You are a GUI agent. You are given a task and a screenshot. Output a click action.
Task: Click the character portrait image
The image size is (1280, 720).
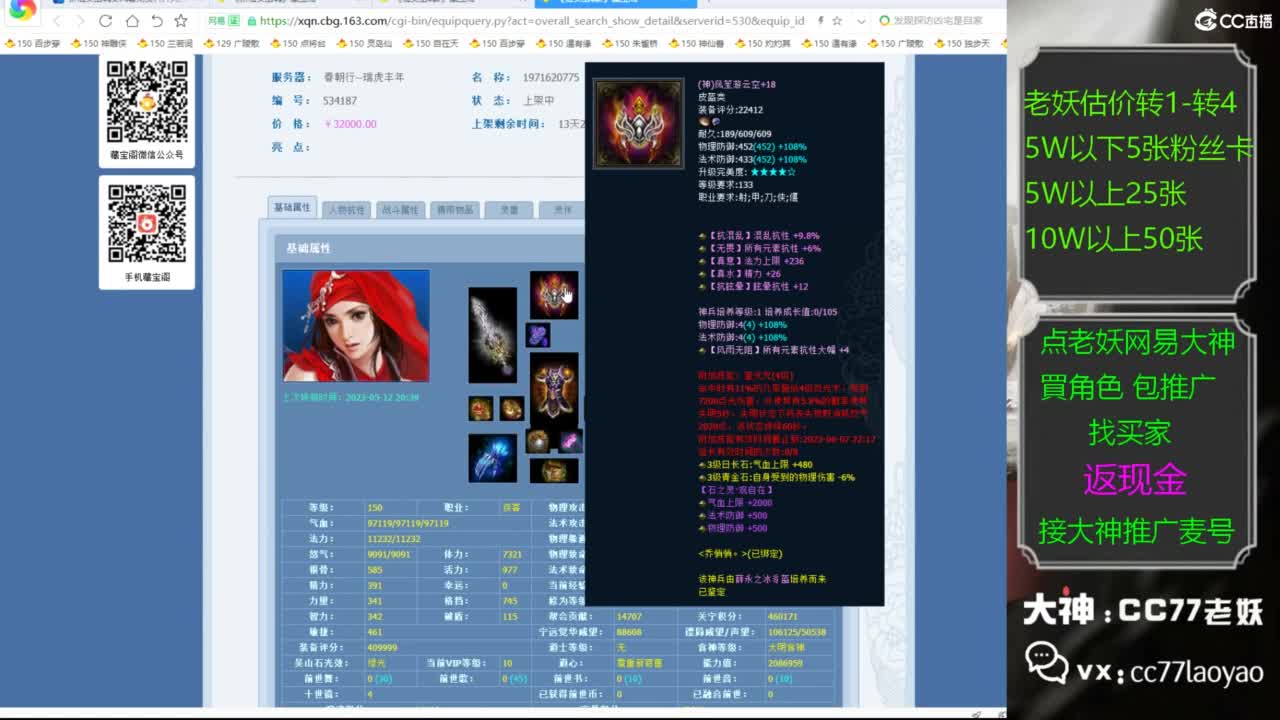[x=356, y=326]
